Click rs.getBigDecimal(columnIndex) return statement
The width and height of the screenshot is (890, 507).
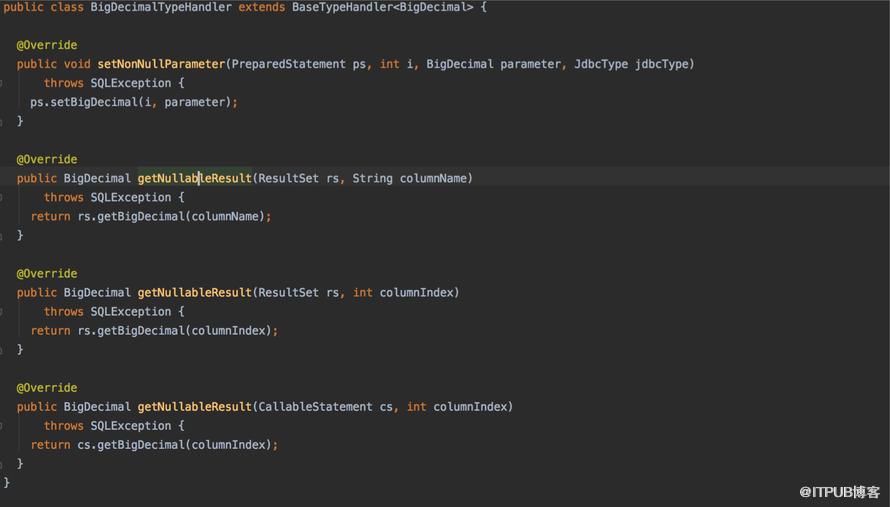(154, 330)
